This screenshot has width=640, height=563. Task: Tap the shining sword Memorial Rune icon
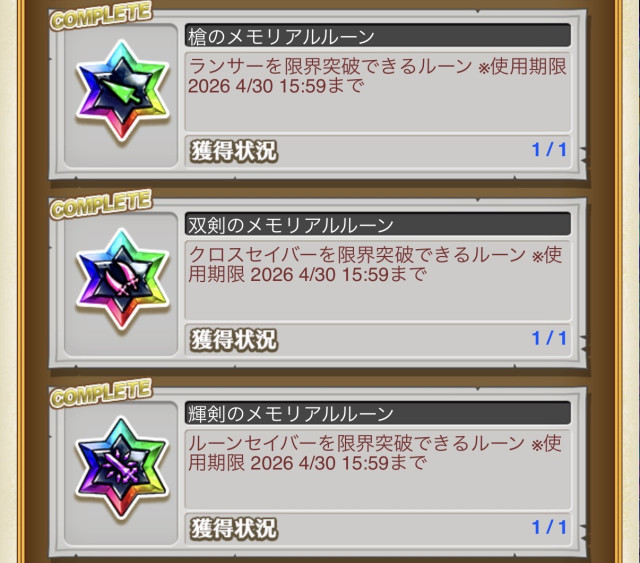122,469
